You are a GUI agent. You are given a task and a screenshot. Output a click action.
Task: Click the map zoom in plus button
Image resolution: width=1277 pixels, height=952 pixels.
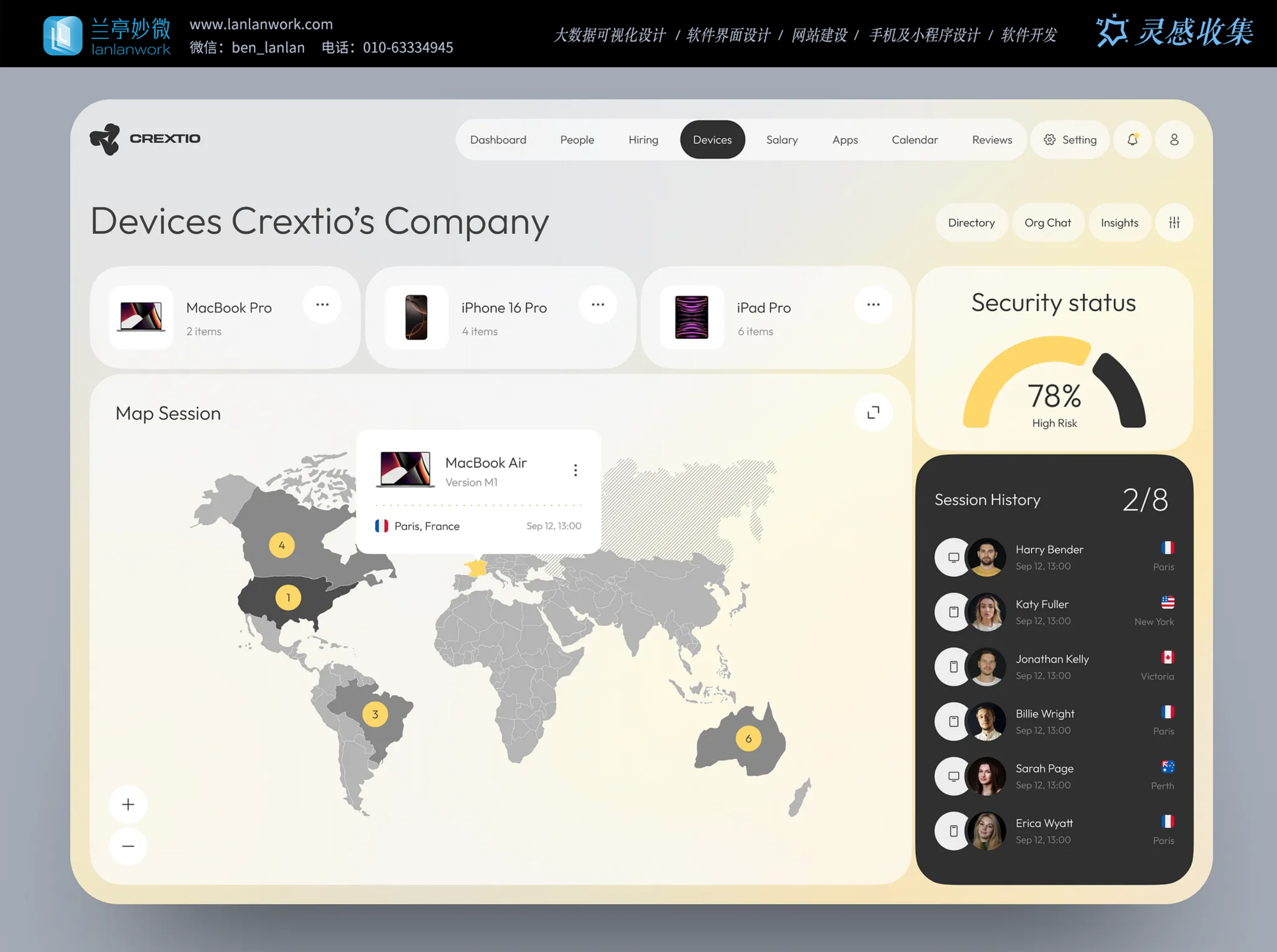pos(128,804)
